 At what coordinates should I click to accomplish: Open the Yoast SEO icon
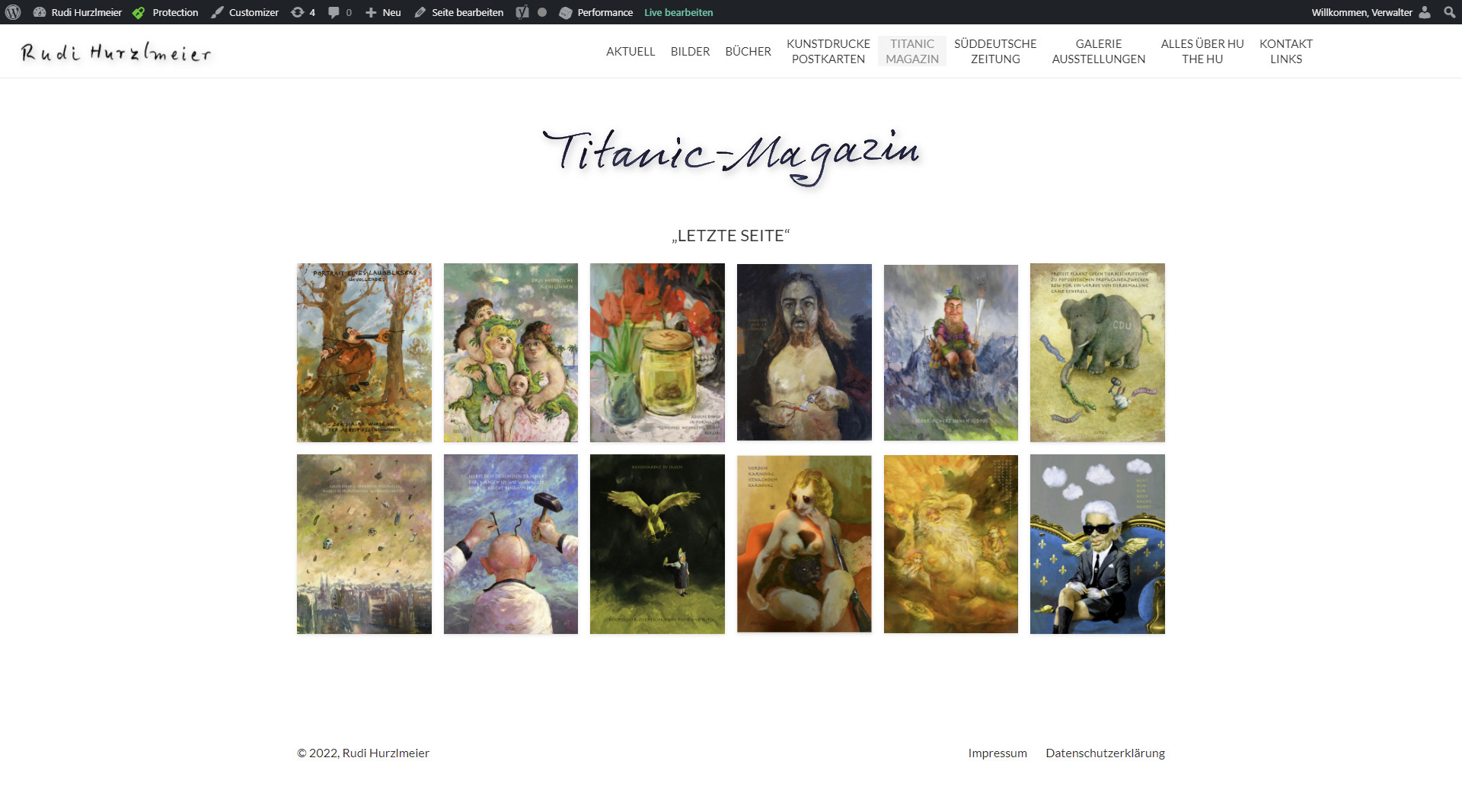point(522,12)
